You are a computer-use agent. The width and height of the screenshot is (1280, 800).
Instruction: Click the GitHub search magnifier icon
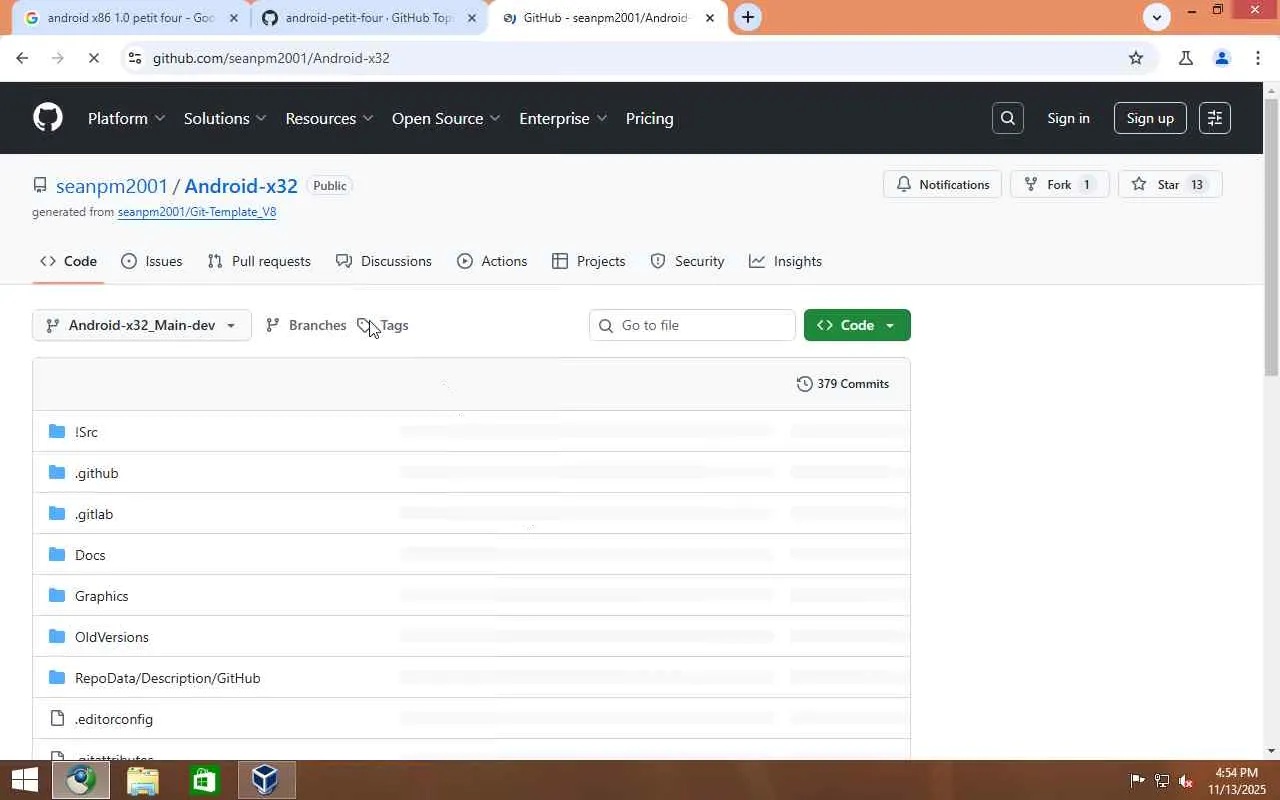point(1007,118)
